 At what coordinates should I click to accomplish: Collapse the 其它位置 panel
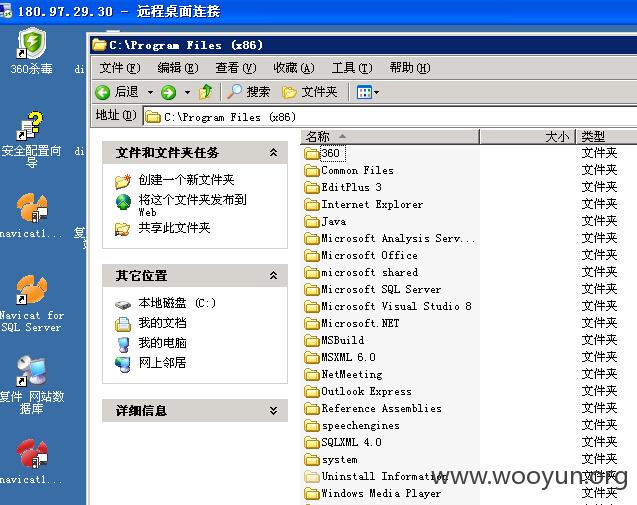273,275
